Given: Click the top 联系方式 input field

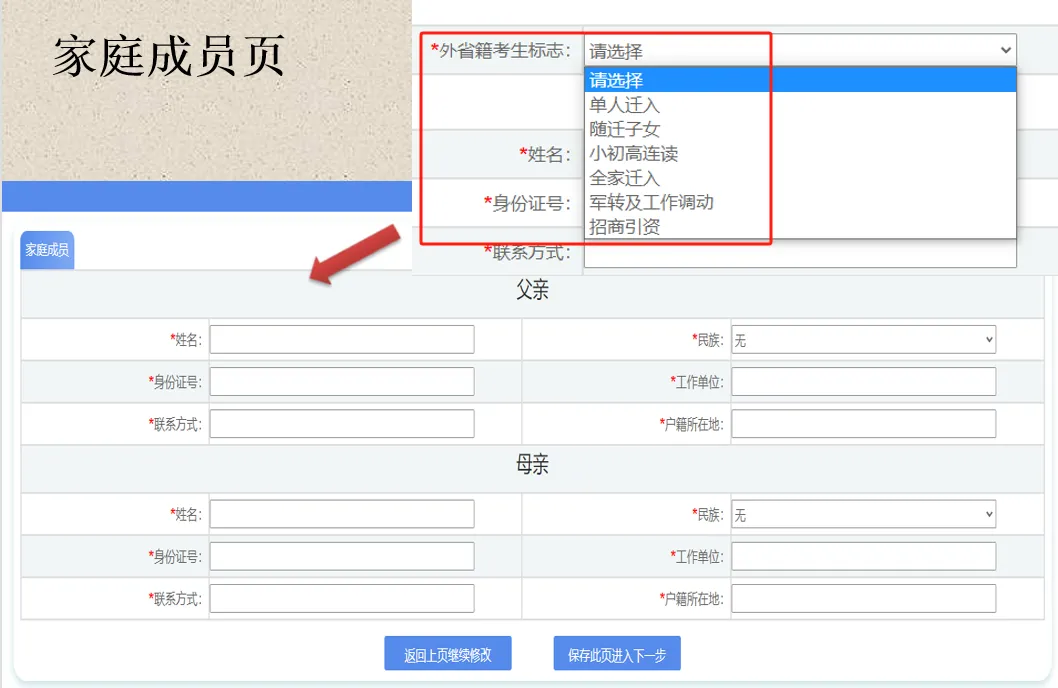Looking at the screenshot, I should [800, 257].
